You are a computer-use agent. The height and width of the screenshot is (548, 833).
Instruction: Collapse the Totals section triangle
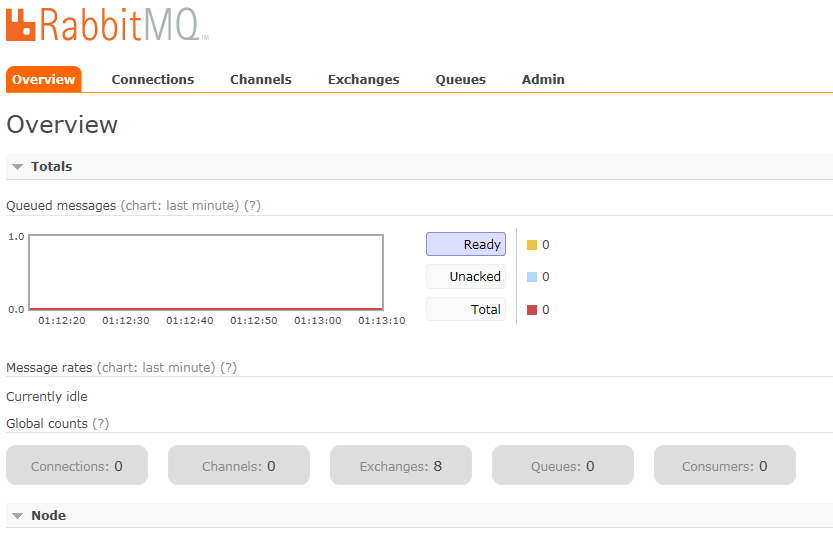point(18,167)
